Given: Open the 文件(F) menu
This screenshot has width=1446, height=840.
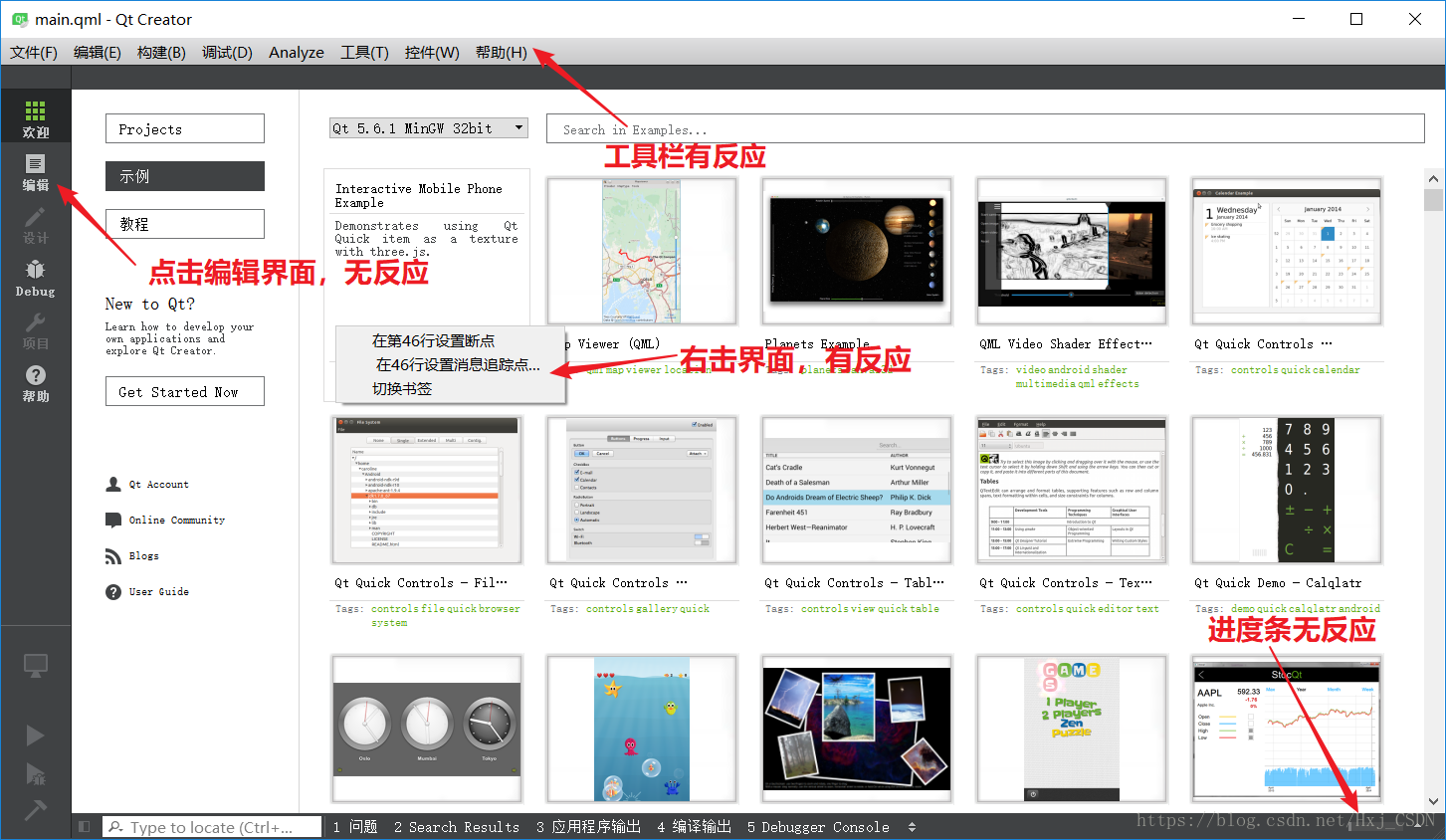Looking at the screenshot, I should (x=34, y=53).
